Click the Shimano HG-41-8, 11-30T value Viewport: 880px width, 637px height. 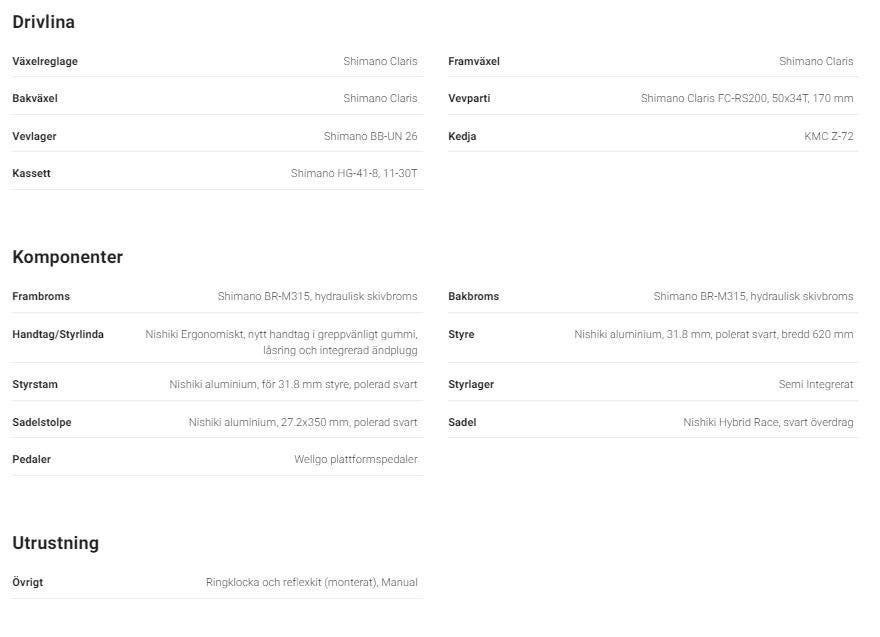(354, 173)
